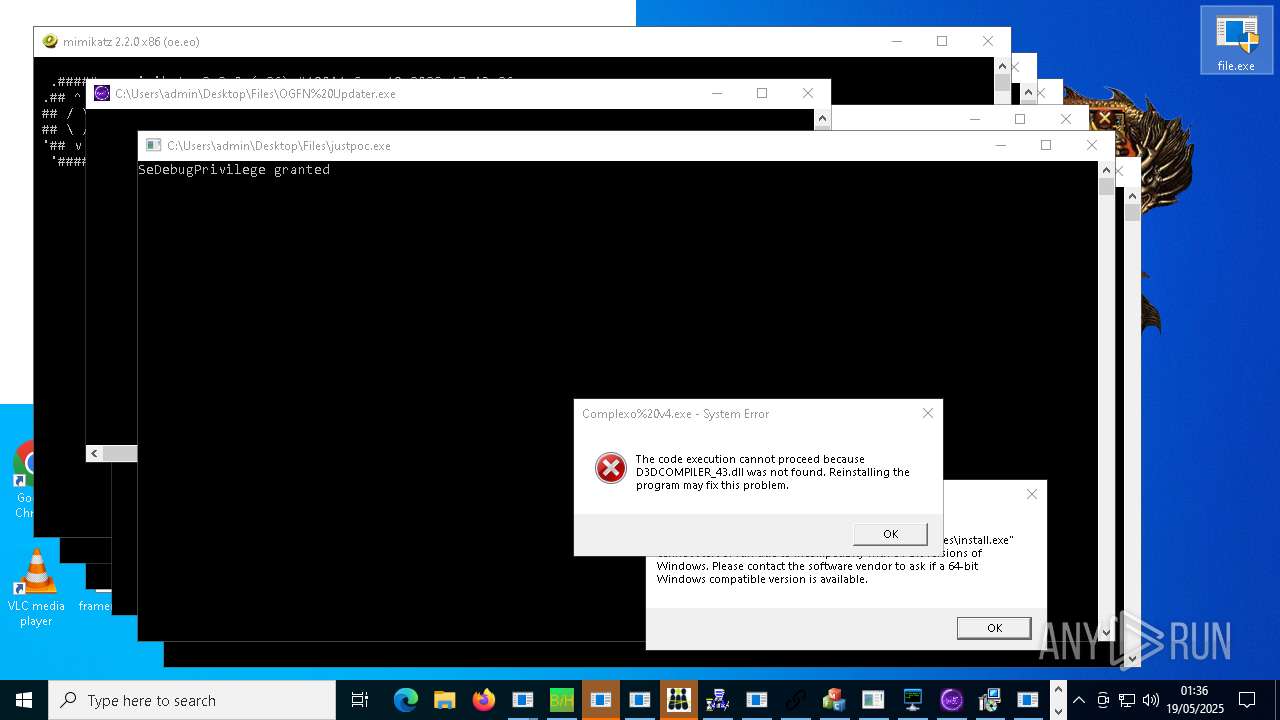This screenshot has height=720, width=1280.
Task: Click left arrow of OGFN Updater horizontal scrollbar
Action: [94, 454]
